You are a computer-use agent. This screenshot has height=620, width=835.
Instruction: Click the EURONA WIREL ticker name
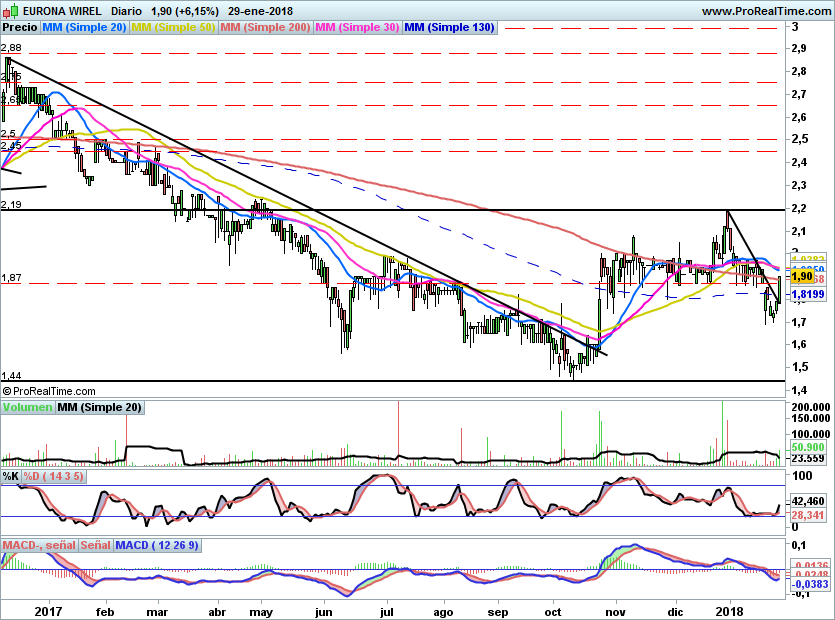[61, 10]
